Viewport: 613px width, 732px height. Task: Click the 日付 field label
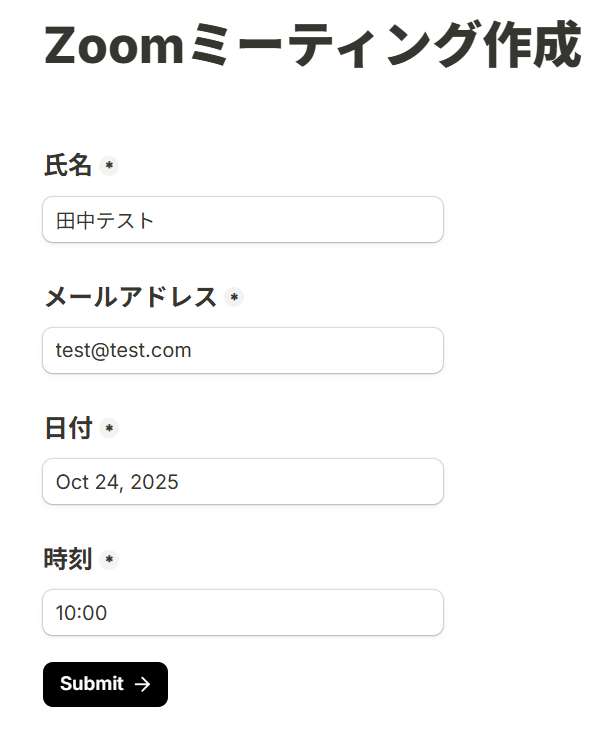click(x=68, y=429)
